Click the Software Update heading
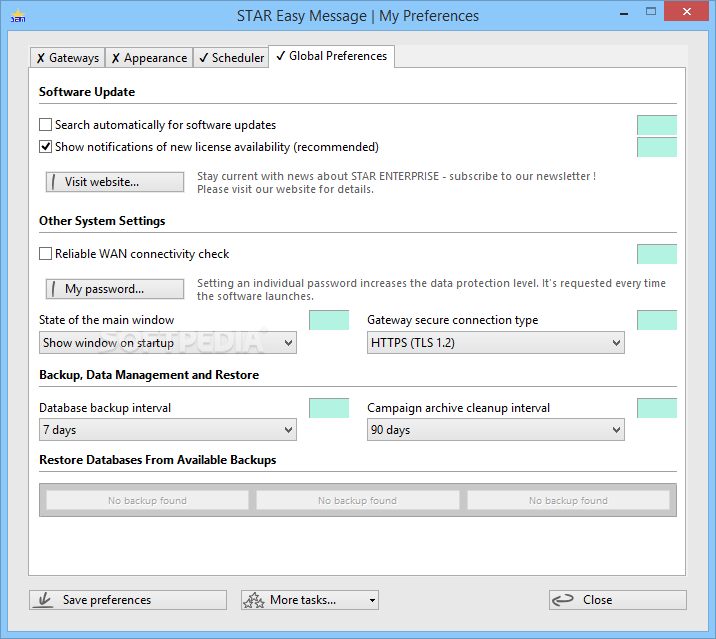The image size is (716, 639). click(x=87, y=92)
